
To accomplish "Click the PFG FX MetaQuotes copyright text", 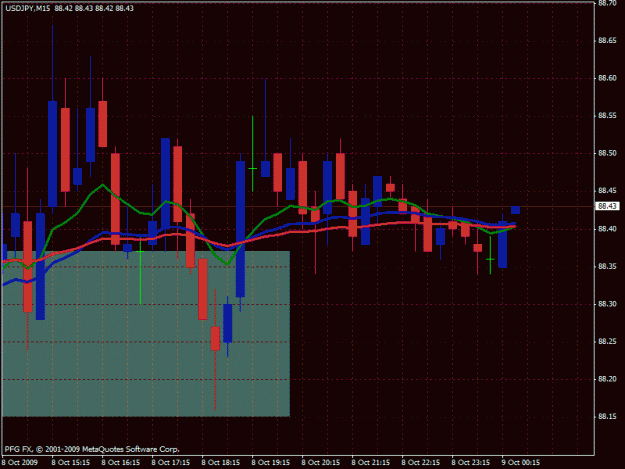I will point(92,449).
